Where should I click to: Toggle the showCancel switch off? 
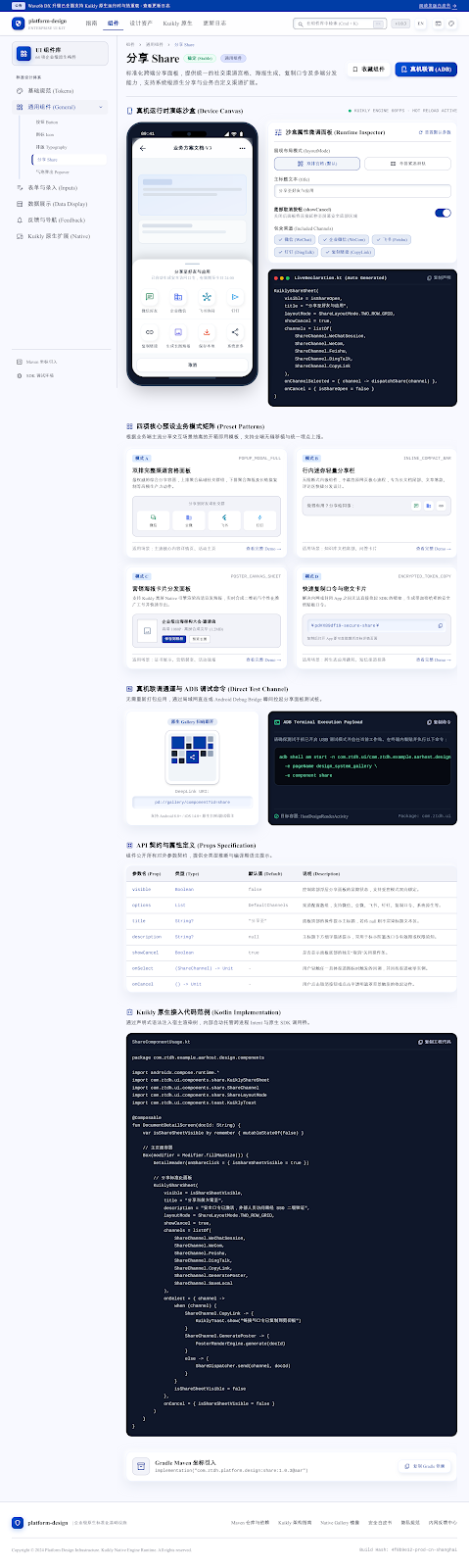444,213
